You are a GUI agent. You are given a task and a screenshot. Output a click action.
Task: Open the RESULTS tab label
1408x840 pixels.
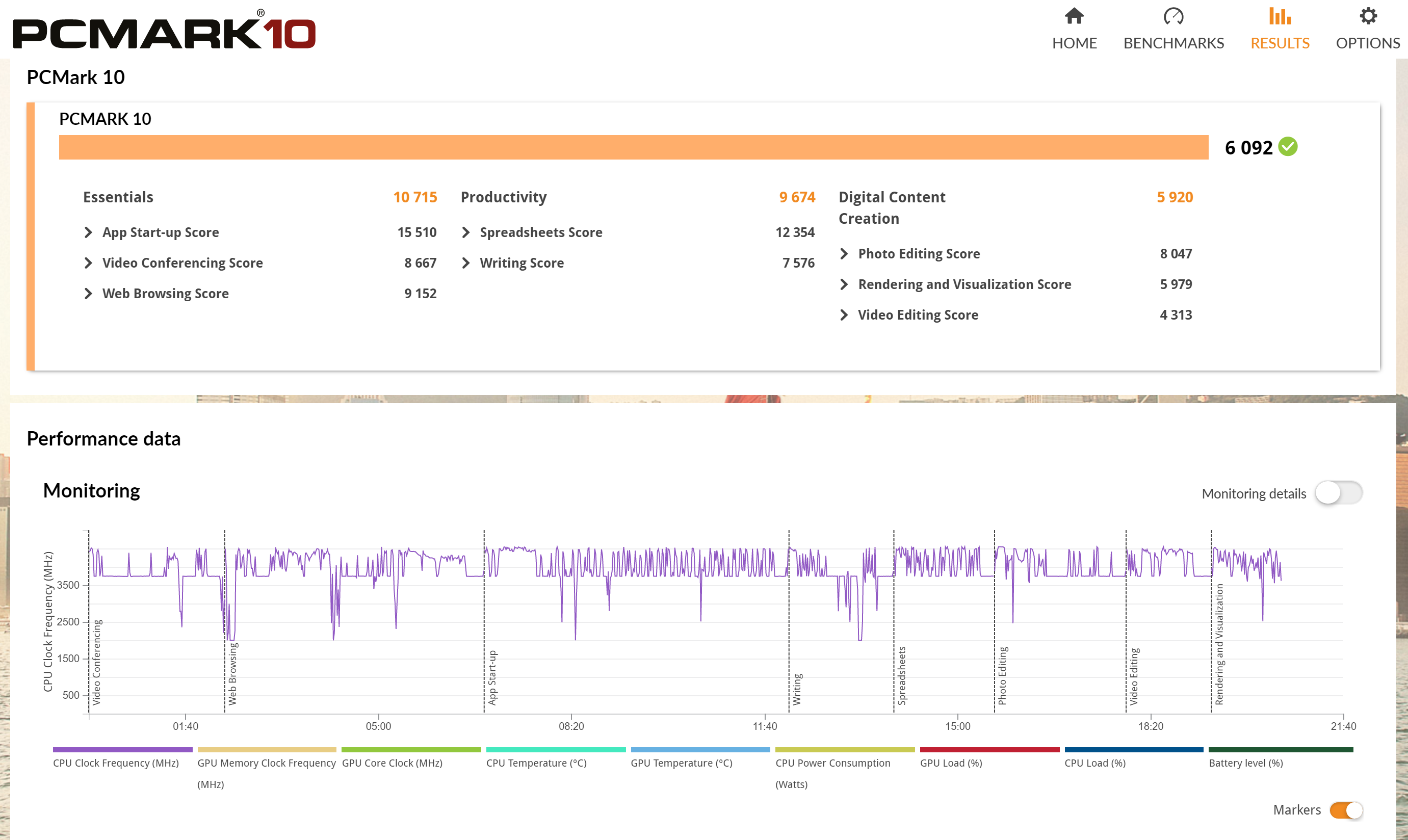(1280, 43)
